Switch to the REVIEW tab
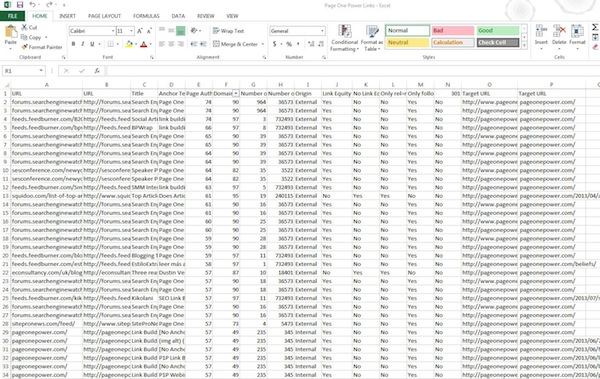This screenshot has width=600, height=379. point(205,16)
